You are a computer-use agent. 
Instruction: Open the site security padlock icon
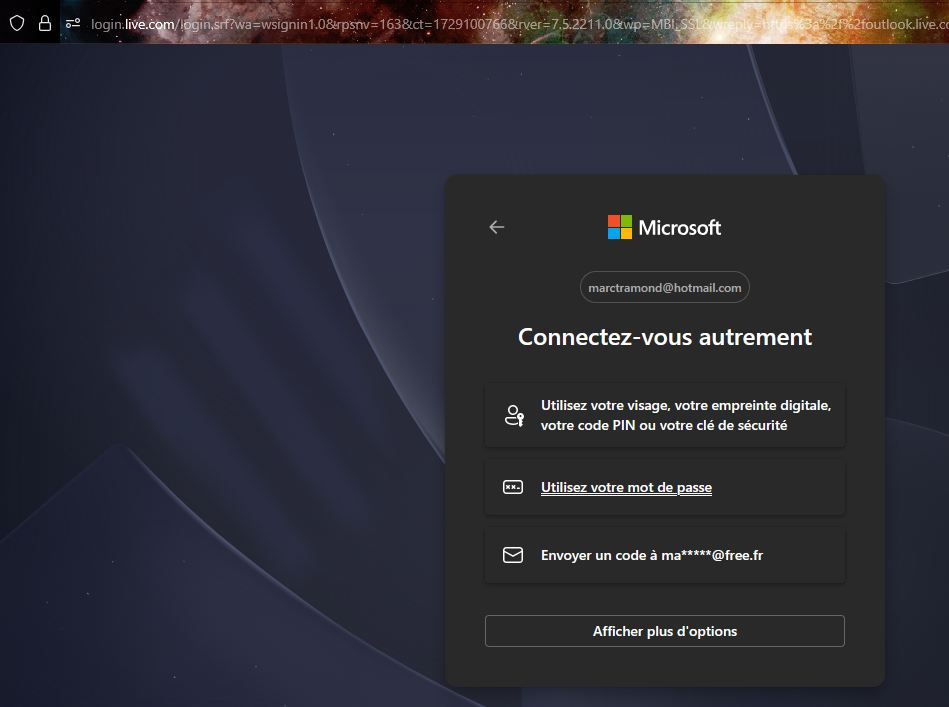45,24
